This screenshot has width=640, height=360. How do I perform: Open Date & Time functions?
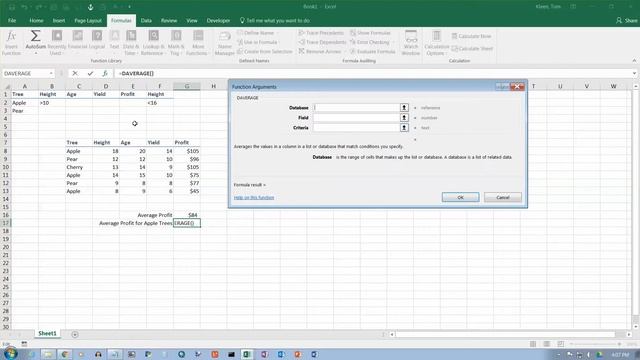(x=131, y=42)
